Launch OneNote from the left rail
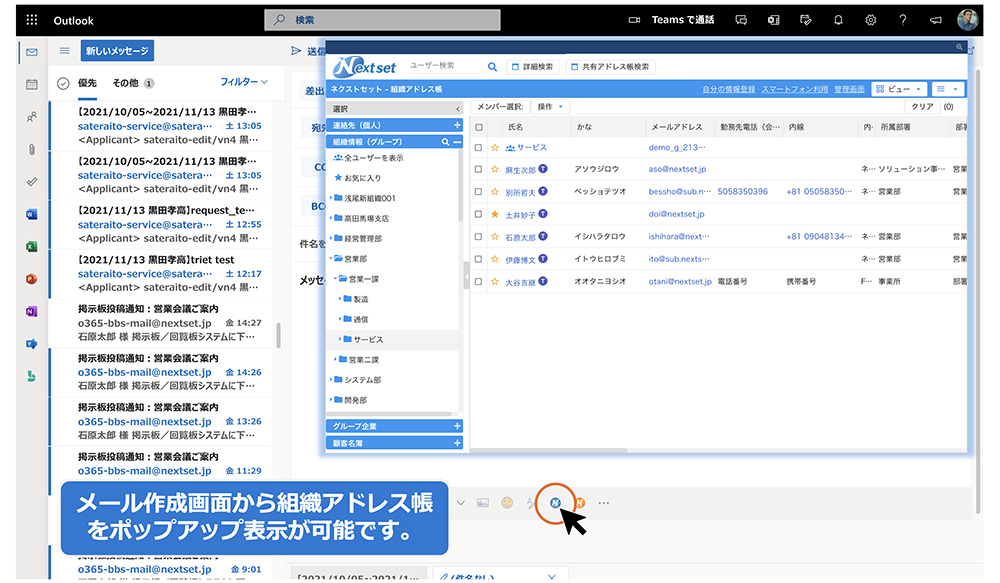The width and height of the screenshot is (1000, 583). 32,312
